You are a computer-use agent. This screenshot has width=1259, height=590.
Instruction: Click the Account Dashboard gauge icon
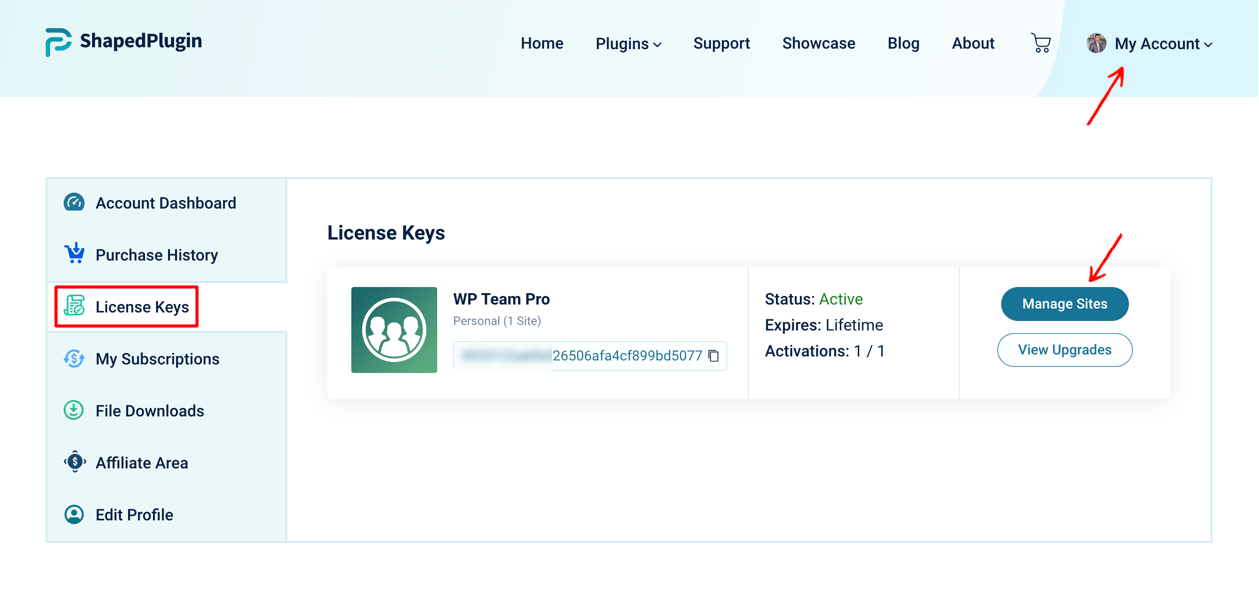pyautogui.click(x=74, y=202)
